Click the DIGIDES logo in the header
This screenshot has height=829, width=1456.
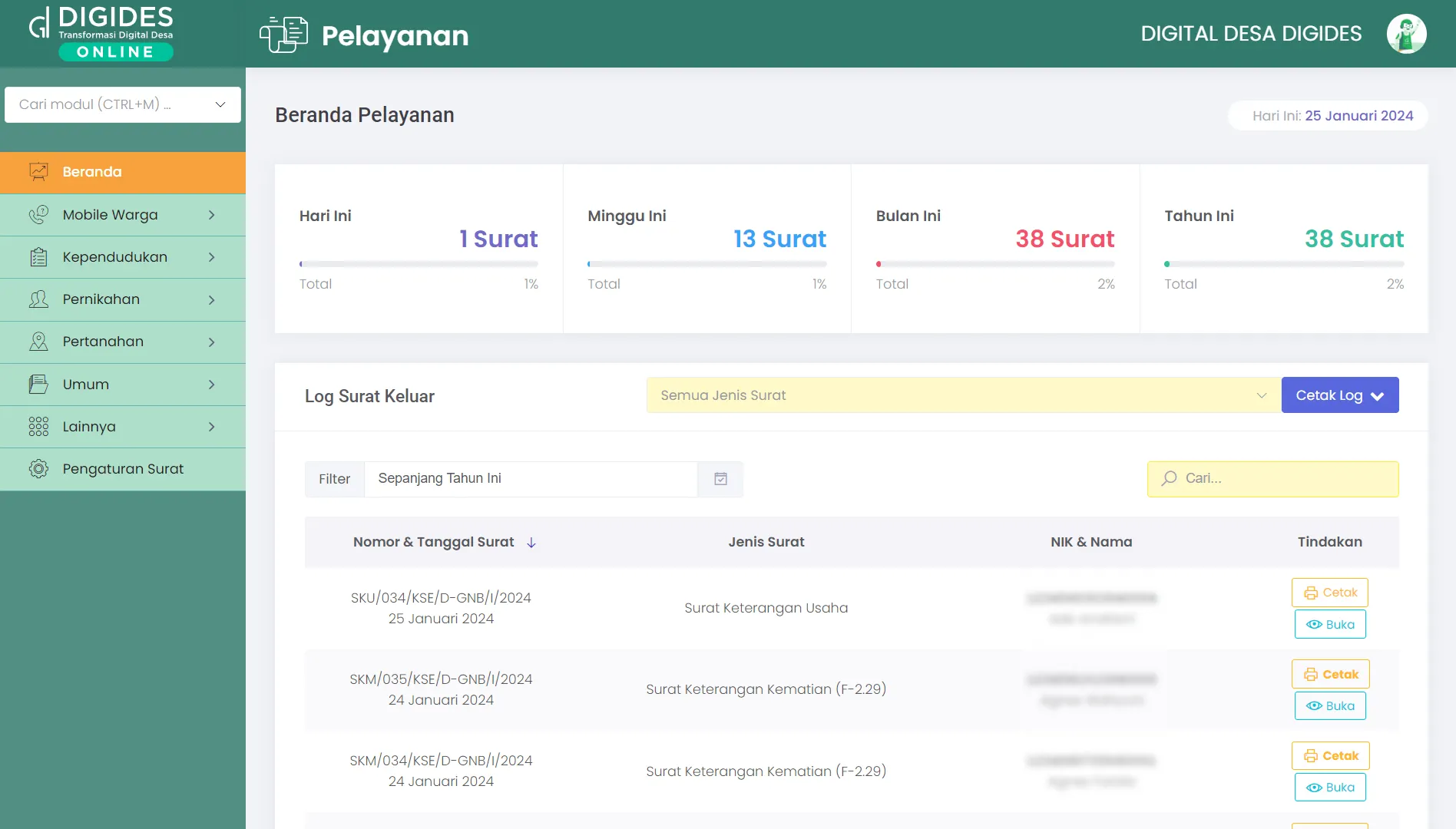pos(102,33)
